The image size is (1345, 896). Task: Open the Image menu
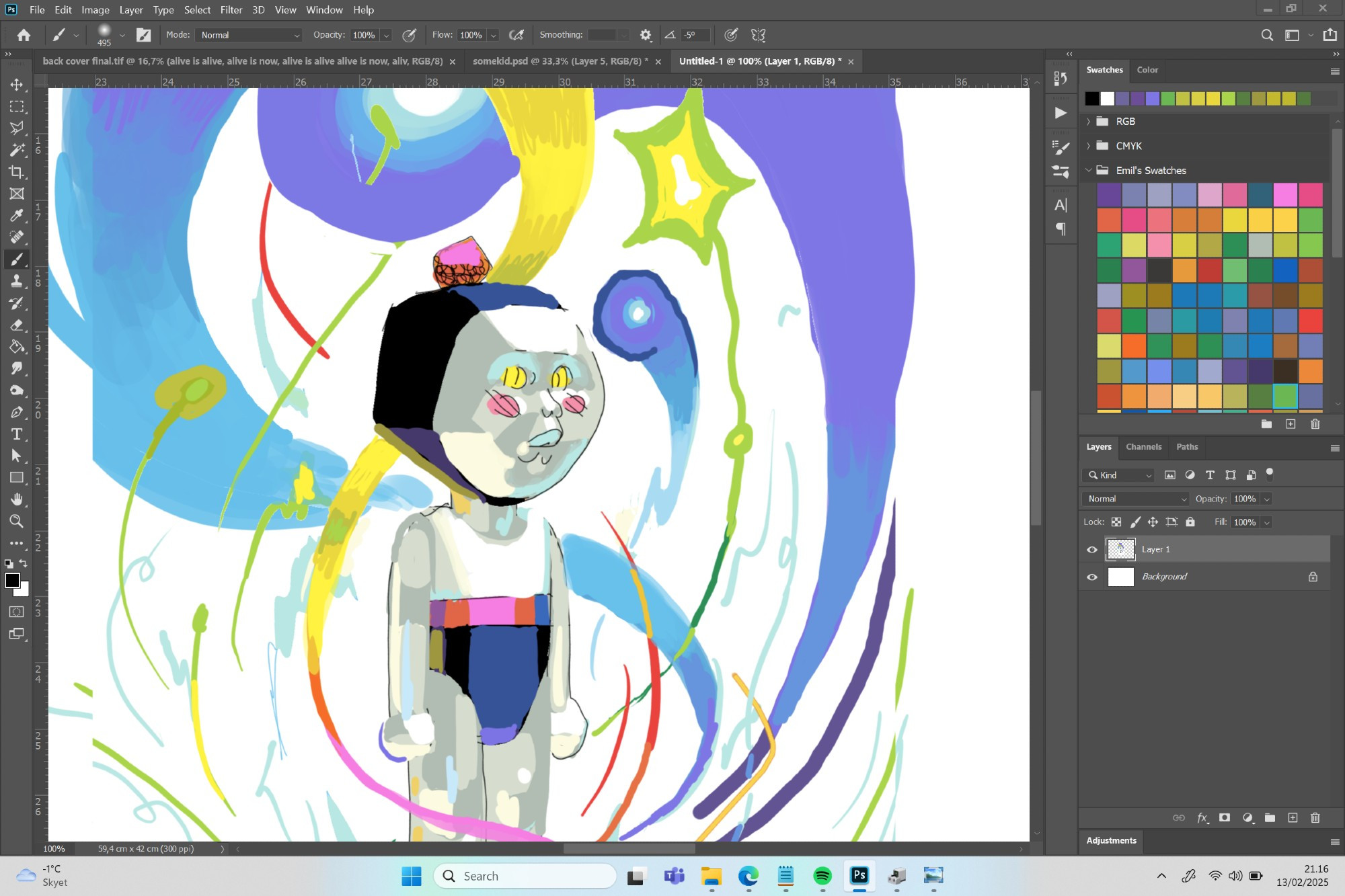click(95, 9)
